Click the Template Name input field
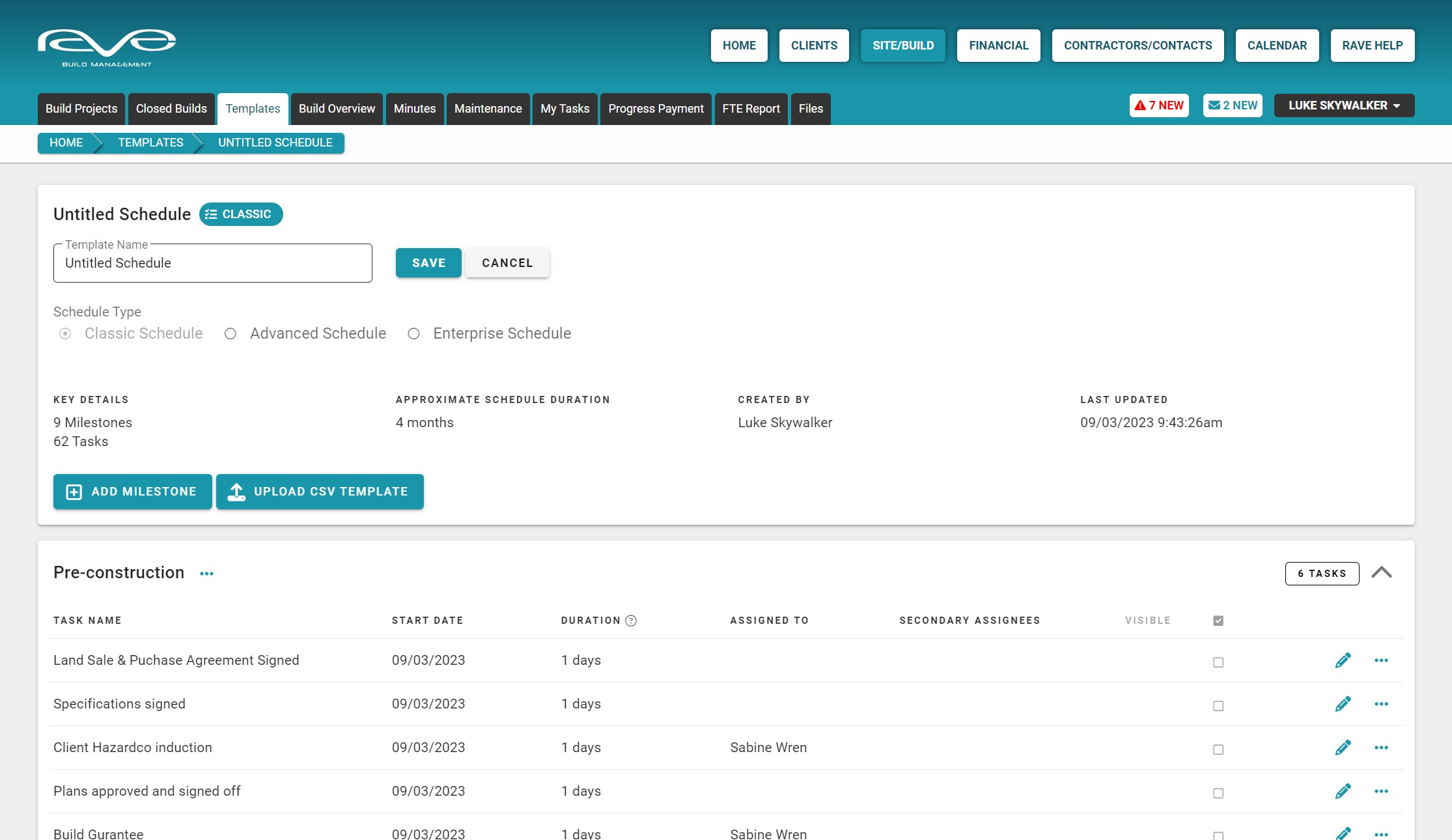1452x840 pixels. pos(212,263)
